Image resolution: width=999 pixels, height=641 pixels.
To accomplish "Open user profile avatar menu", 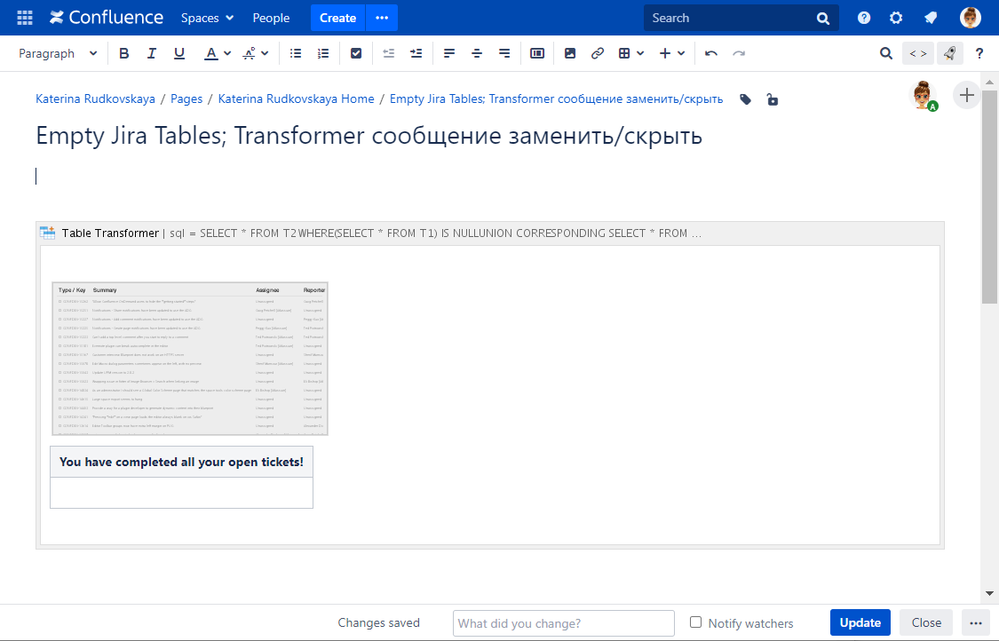I will [970, 18].
